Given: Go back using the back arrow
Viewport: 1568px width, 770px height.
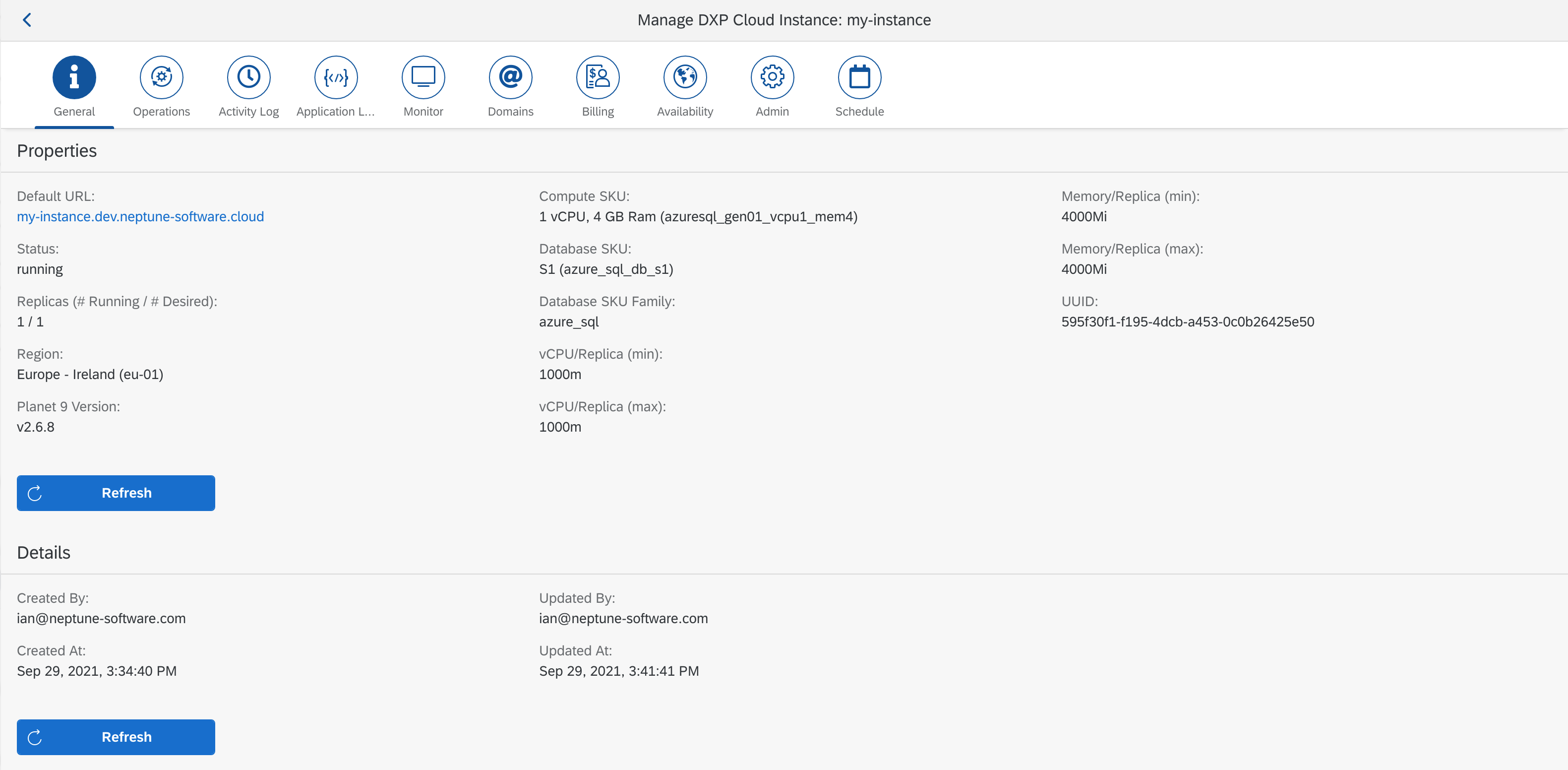Looking at the screenshot, I should tap(27, 20).
